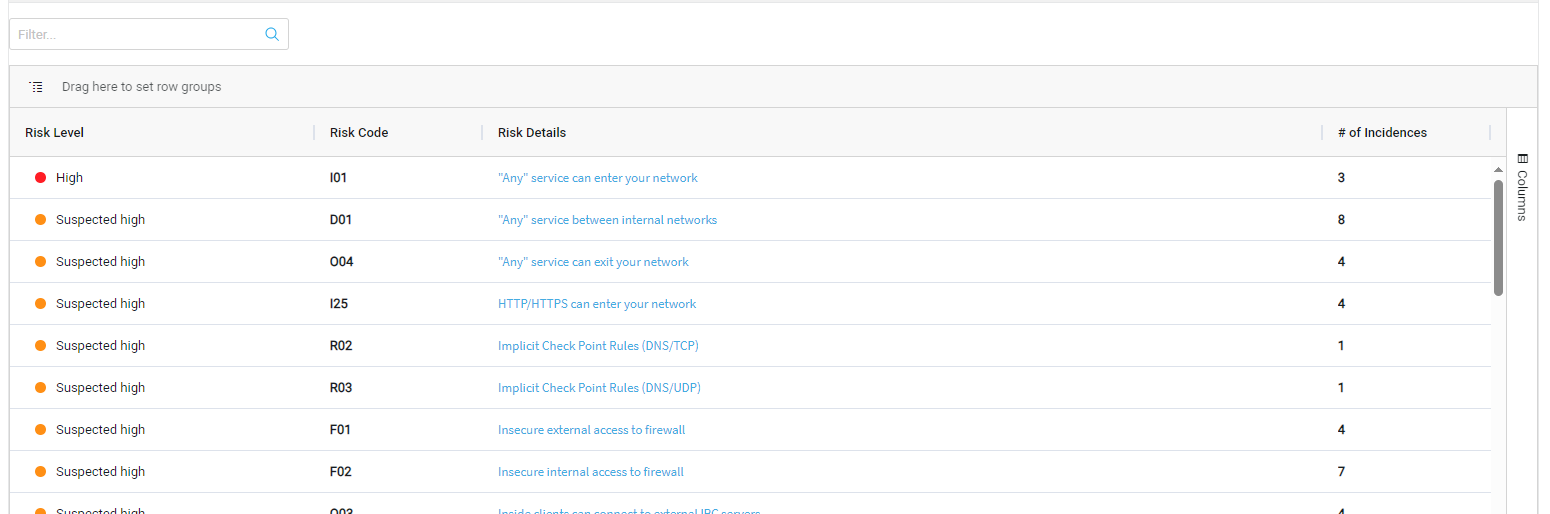Open 'Insecure external access to firewall' link
Viewport: 1550px width, 514px height.
click(x=591, y=430)
